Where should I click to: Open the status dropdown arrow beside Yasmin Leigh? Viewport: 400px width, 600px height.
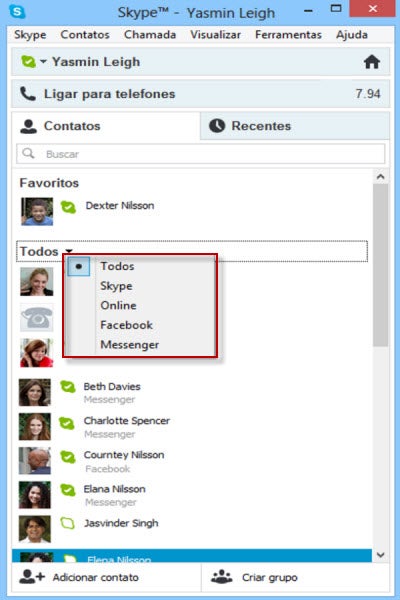point(43,61)
